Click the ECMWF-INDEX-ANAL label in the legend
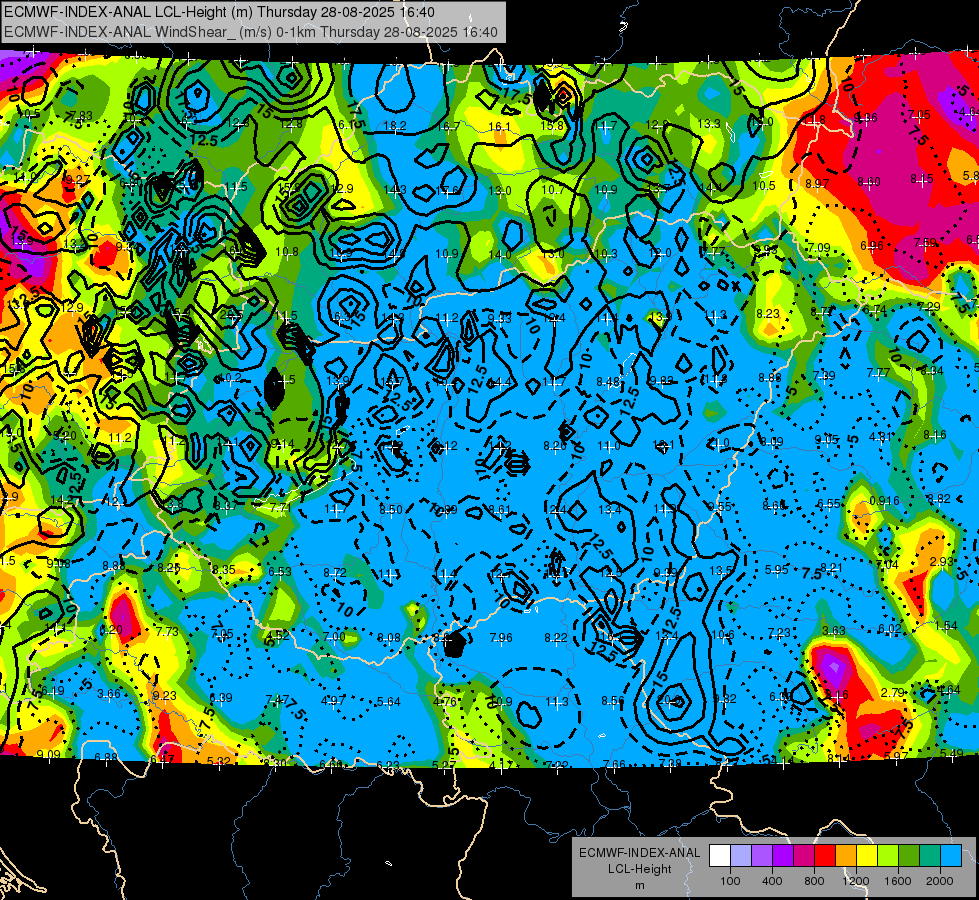The width and height of the screenshot is (979, 900). [639, 853]
